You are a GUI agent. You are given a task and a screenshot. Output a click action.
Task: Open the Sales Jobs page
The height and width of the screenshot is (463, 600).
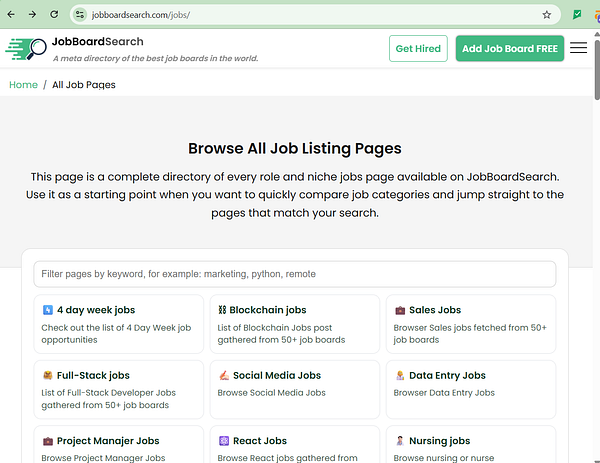click(x=471, y=324)
